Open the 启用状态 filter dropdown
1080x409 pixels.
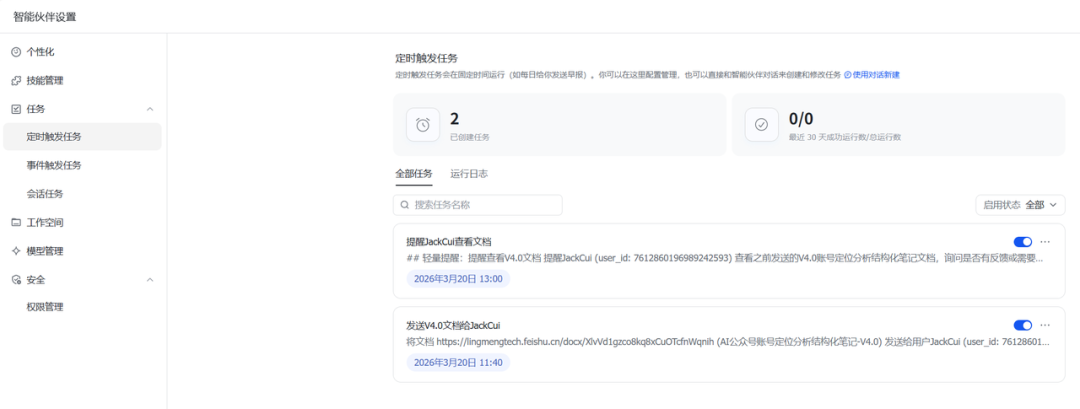pos(1020,204)
